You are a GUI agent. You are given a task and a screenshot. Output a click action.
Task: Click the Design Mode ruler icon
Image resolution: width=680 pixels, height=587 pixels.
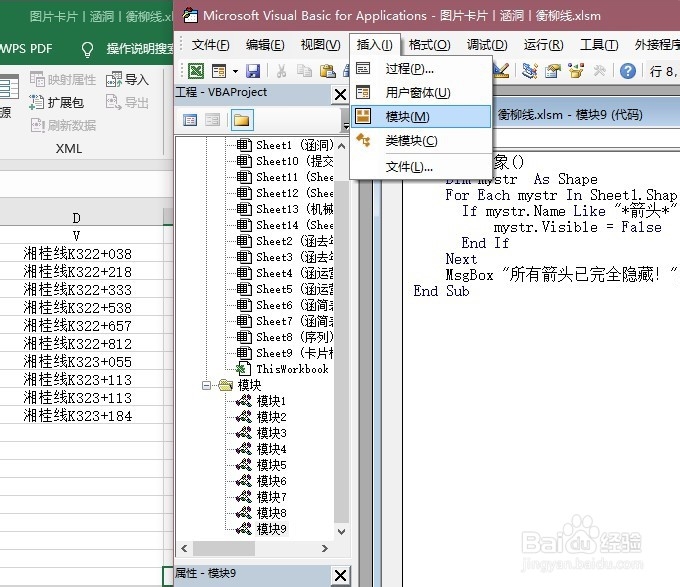501,71
